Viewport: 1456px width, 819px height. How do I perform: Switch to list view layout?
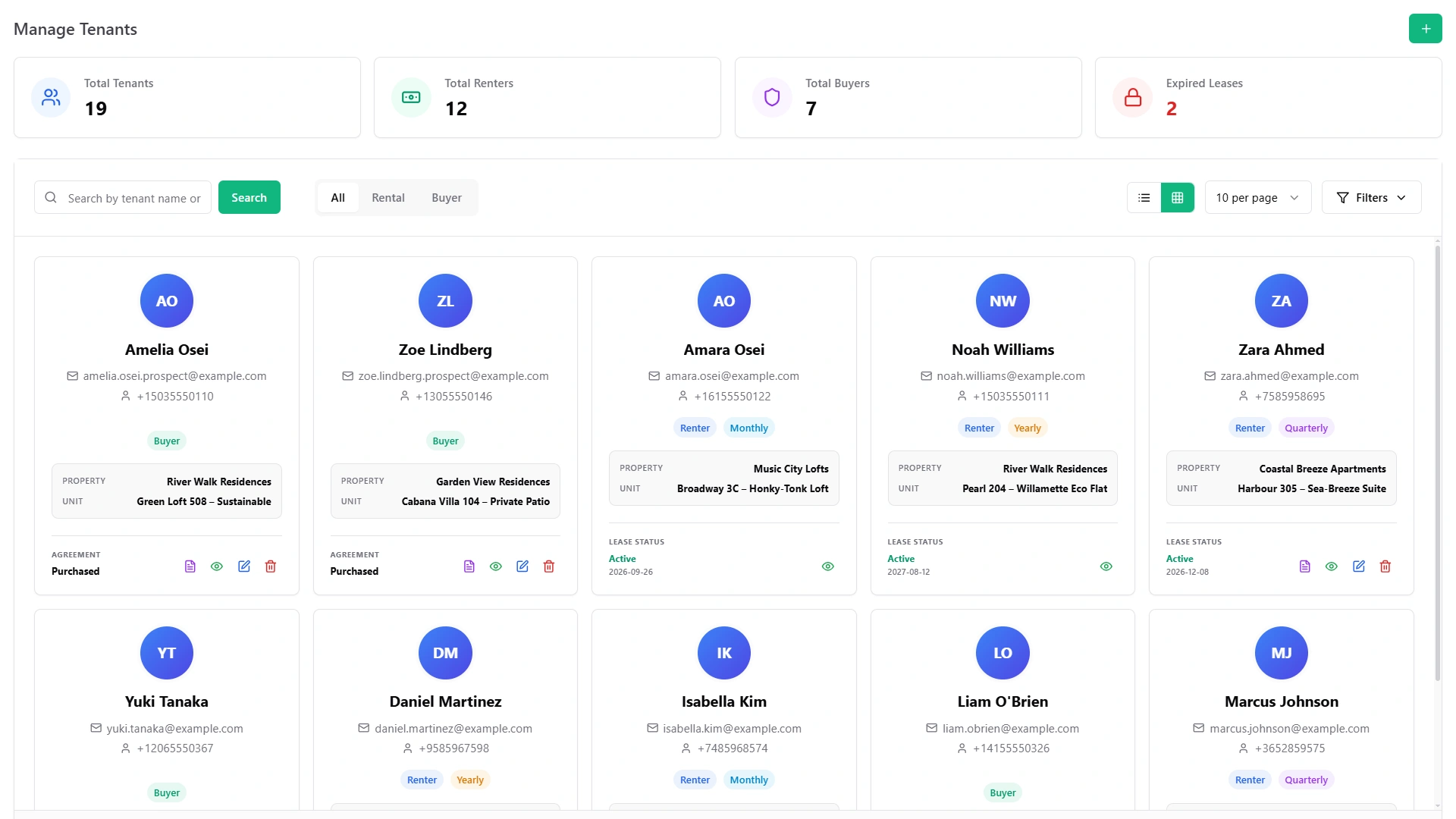coord(1144,198)
